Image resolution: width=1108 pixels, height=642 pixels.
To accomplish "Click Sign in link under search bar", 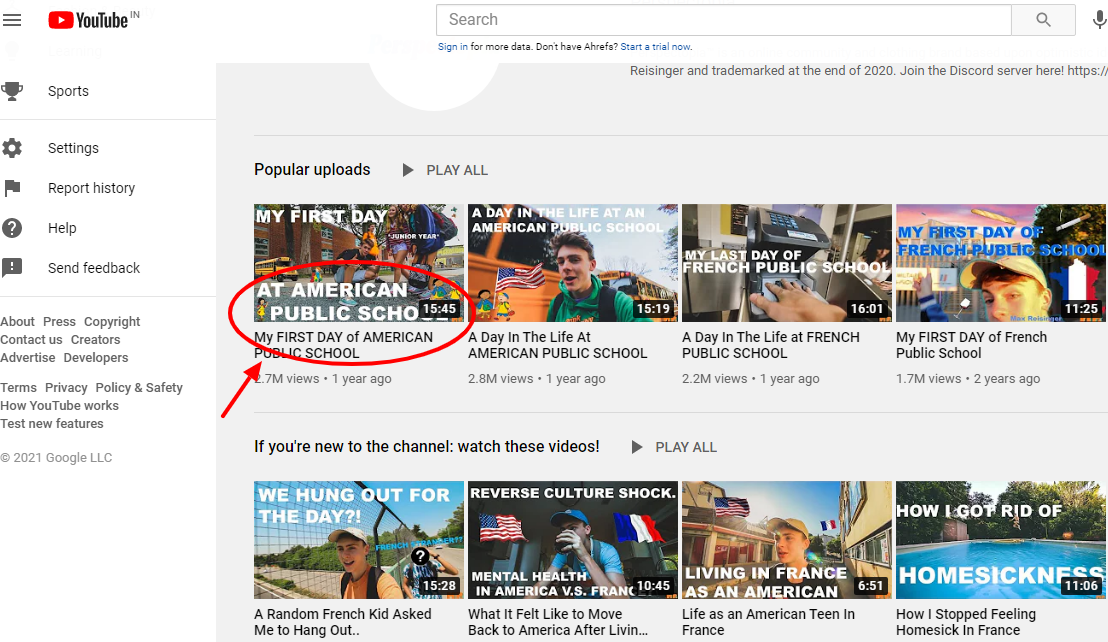I will pos(452,47).
